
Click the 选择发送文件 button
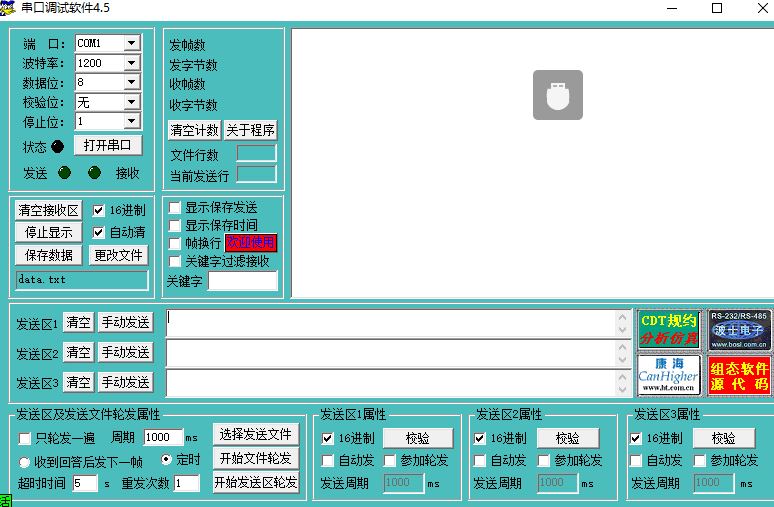255,434
